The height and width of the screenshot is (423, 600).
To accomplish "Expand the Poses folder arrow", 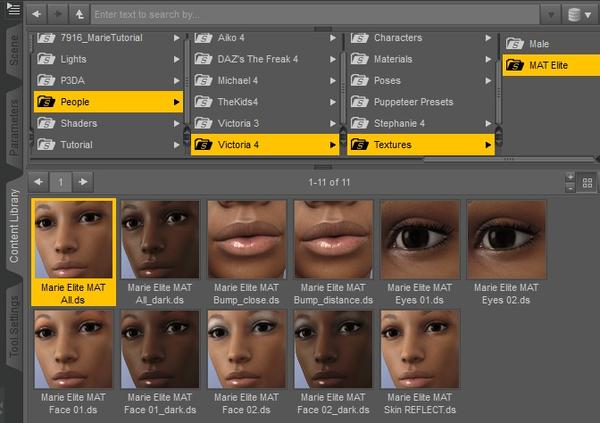I will tap(488, 81).
